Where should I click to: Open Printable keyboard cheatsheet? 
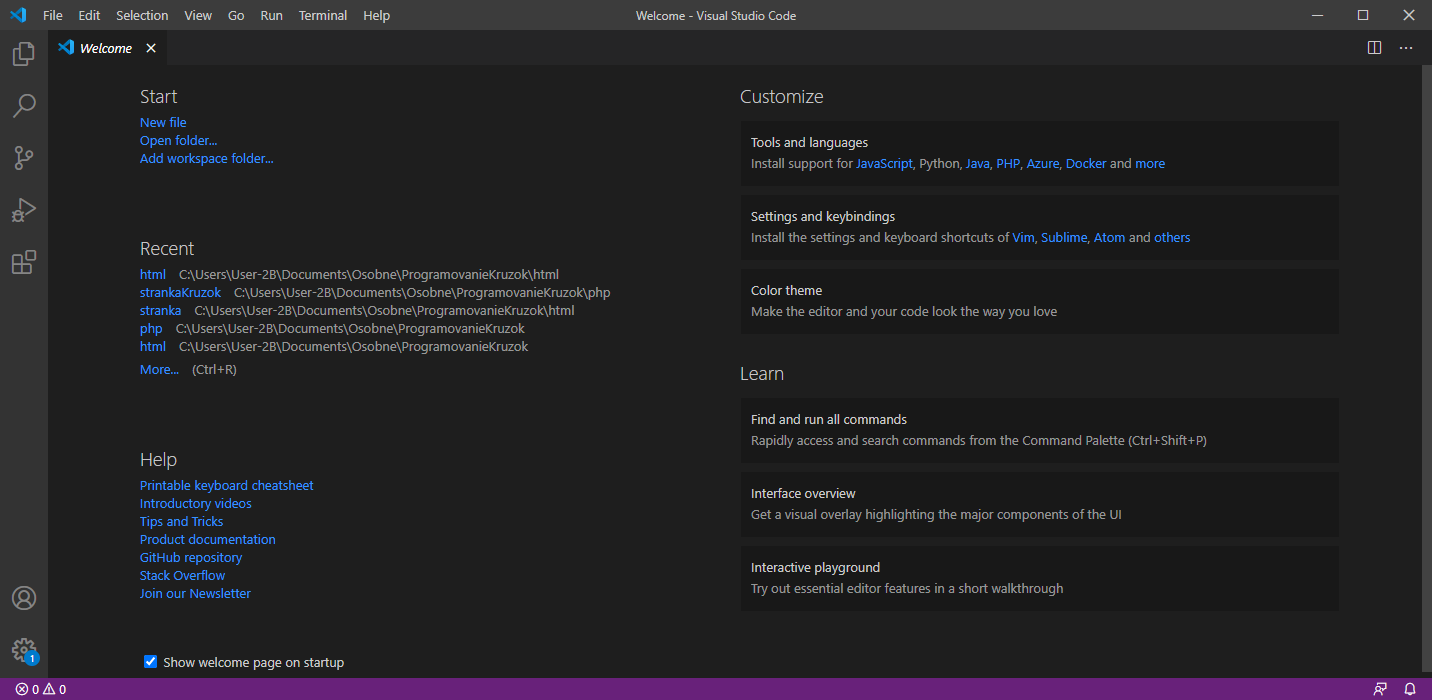tap(227, 486)
